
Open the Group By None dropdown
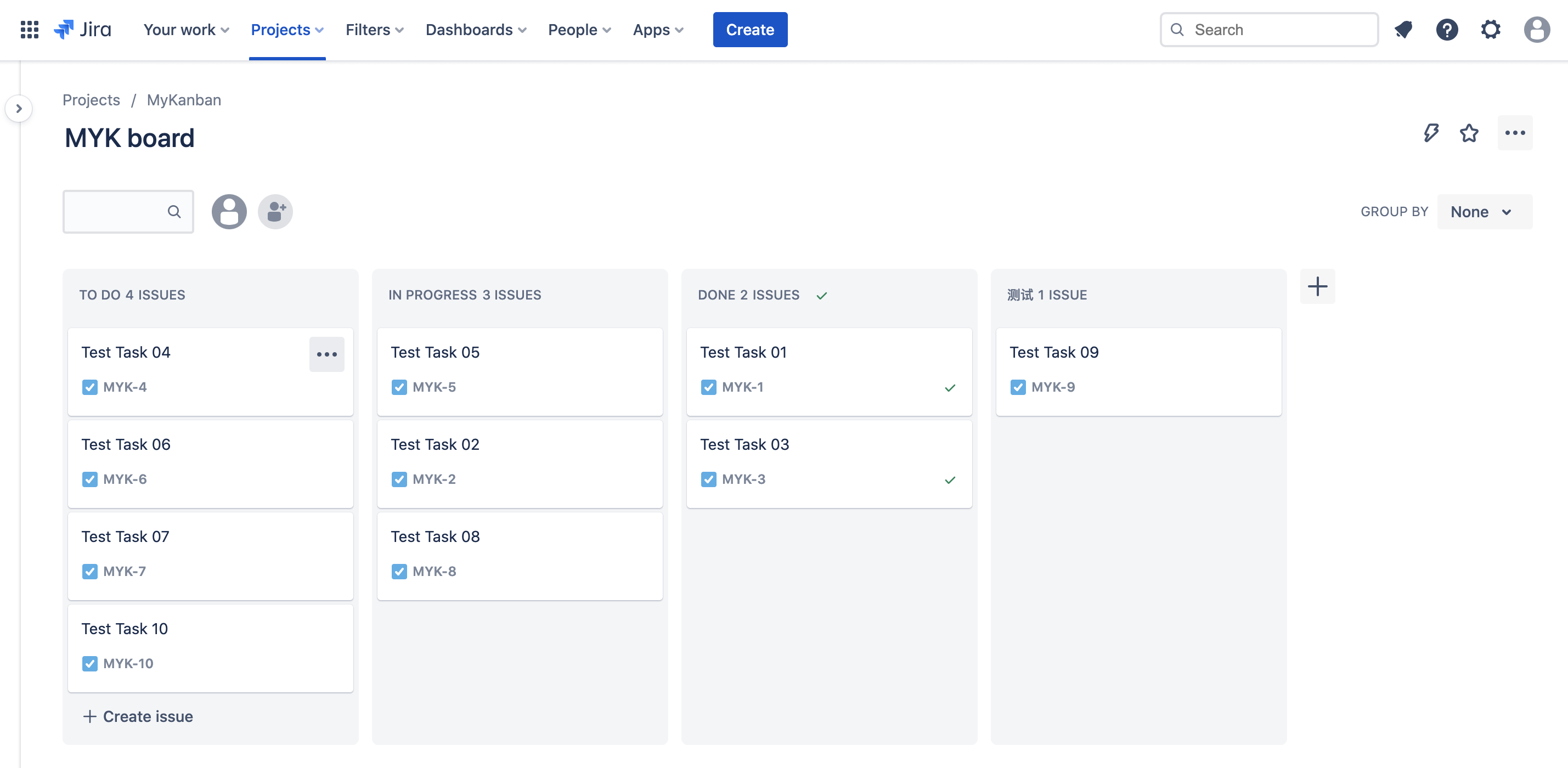[x=1484, y=212]
